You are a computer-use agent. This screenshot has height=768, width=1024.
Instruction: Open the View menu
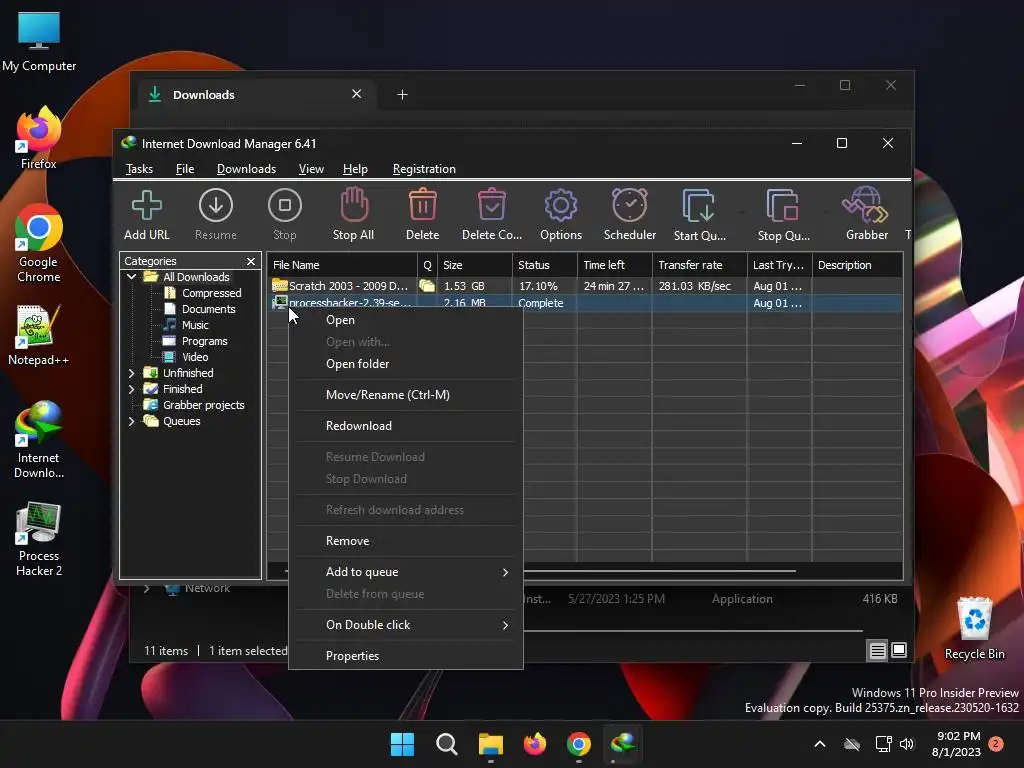311,169
